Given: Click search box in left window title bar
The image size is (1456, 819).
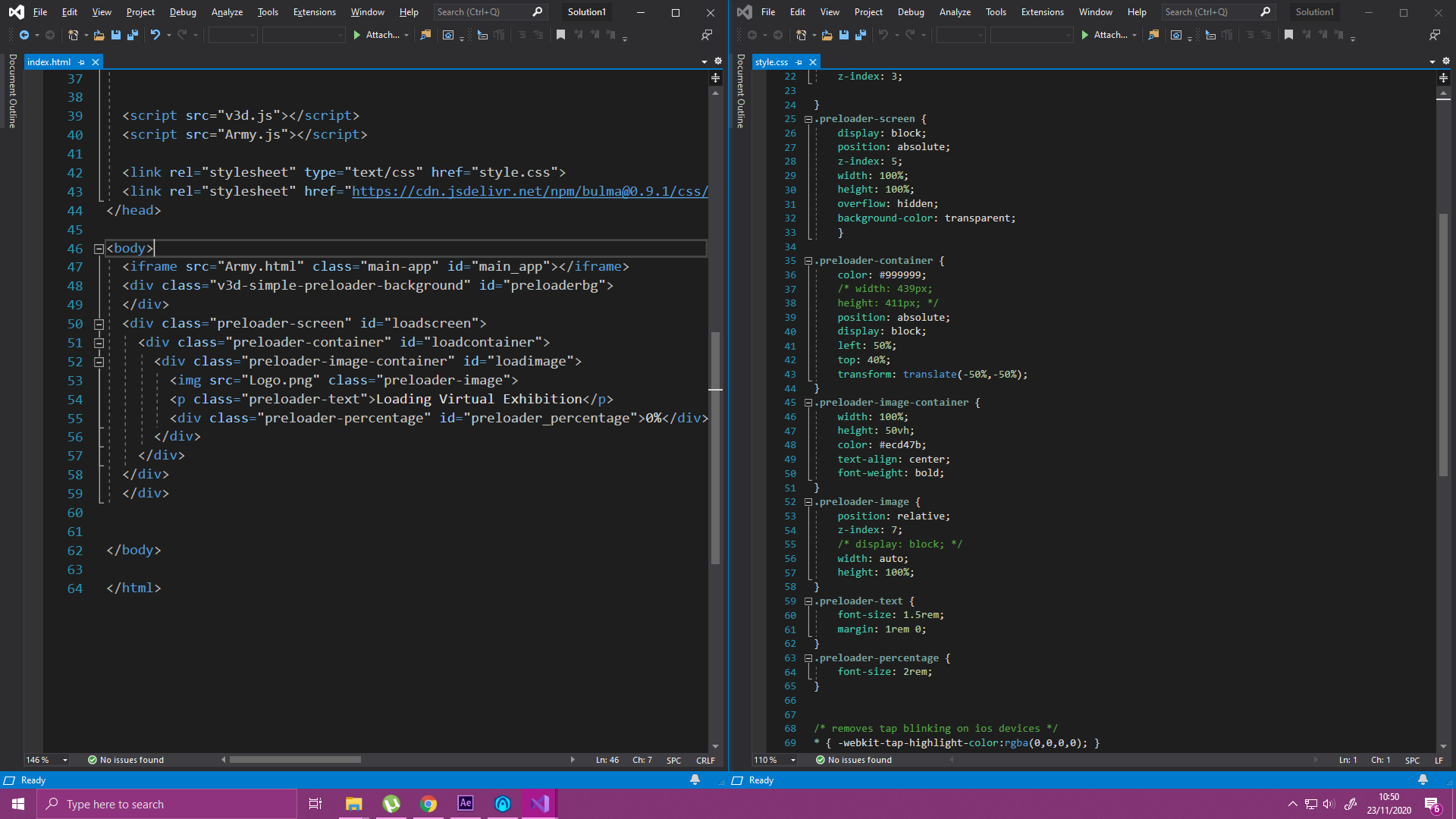Looking at the screenshot, I should tap(490, 12).
